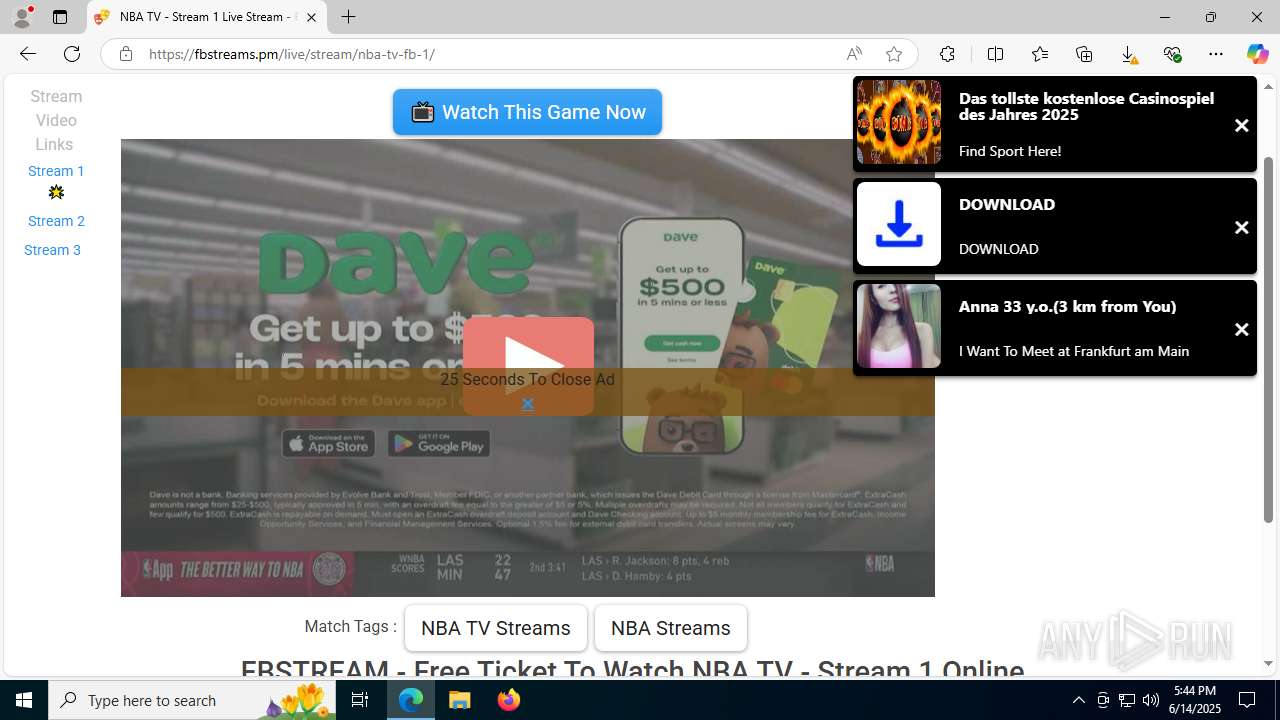Go back to previous page
The image size is (1280, 720).
point(27,54)
